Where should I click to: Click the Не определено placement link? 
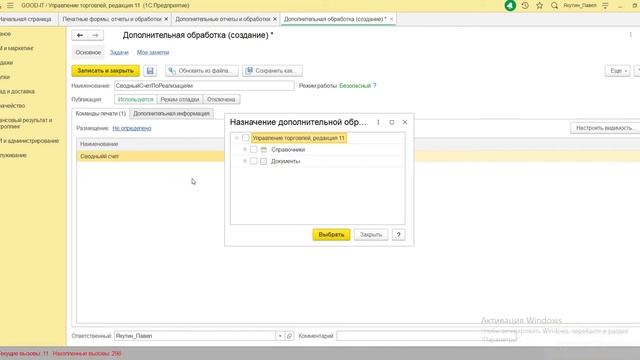click(x=132, y=128)
